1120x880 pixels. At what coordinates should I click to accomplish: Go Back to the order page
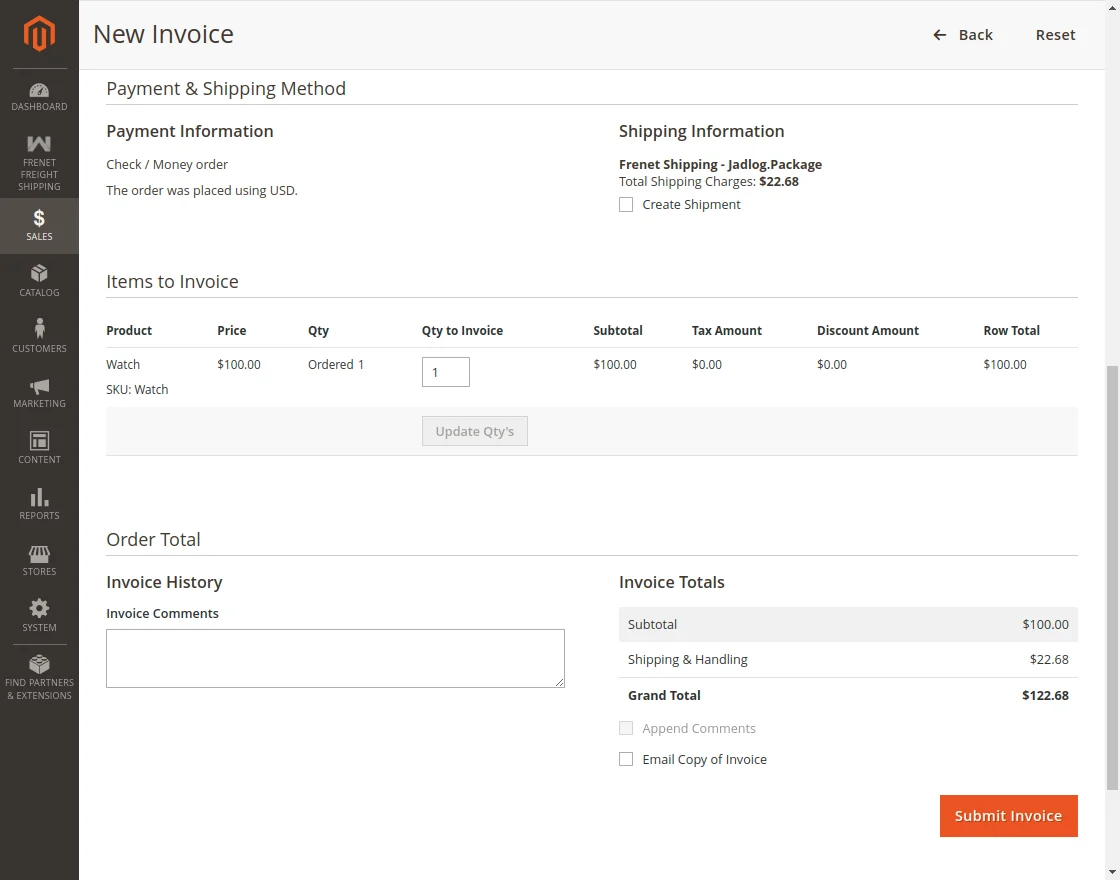[x=963, y=35]
